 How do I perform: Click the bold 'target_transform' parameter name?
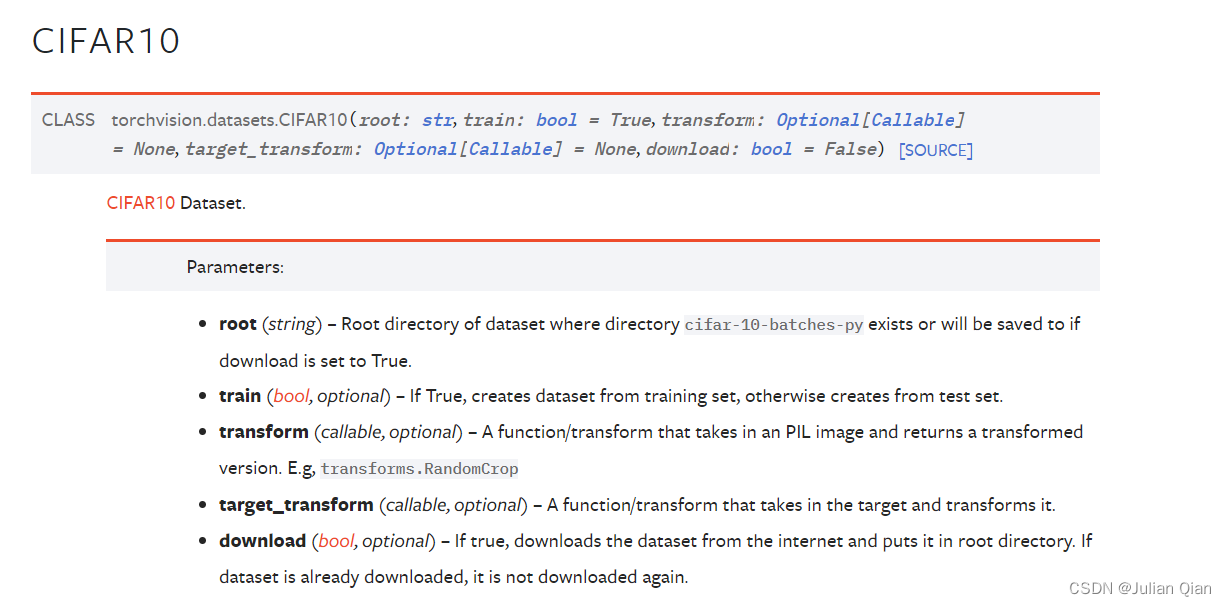coord(297,505)
